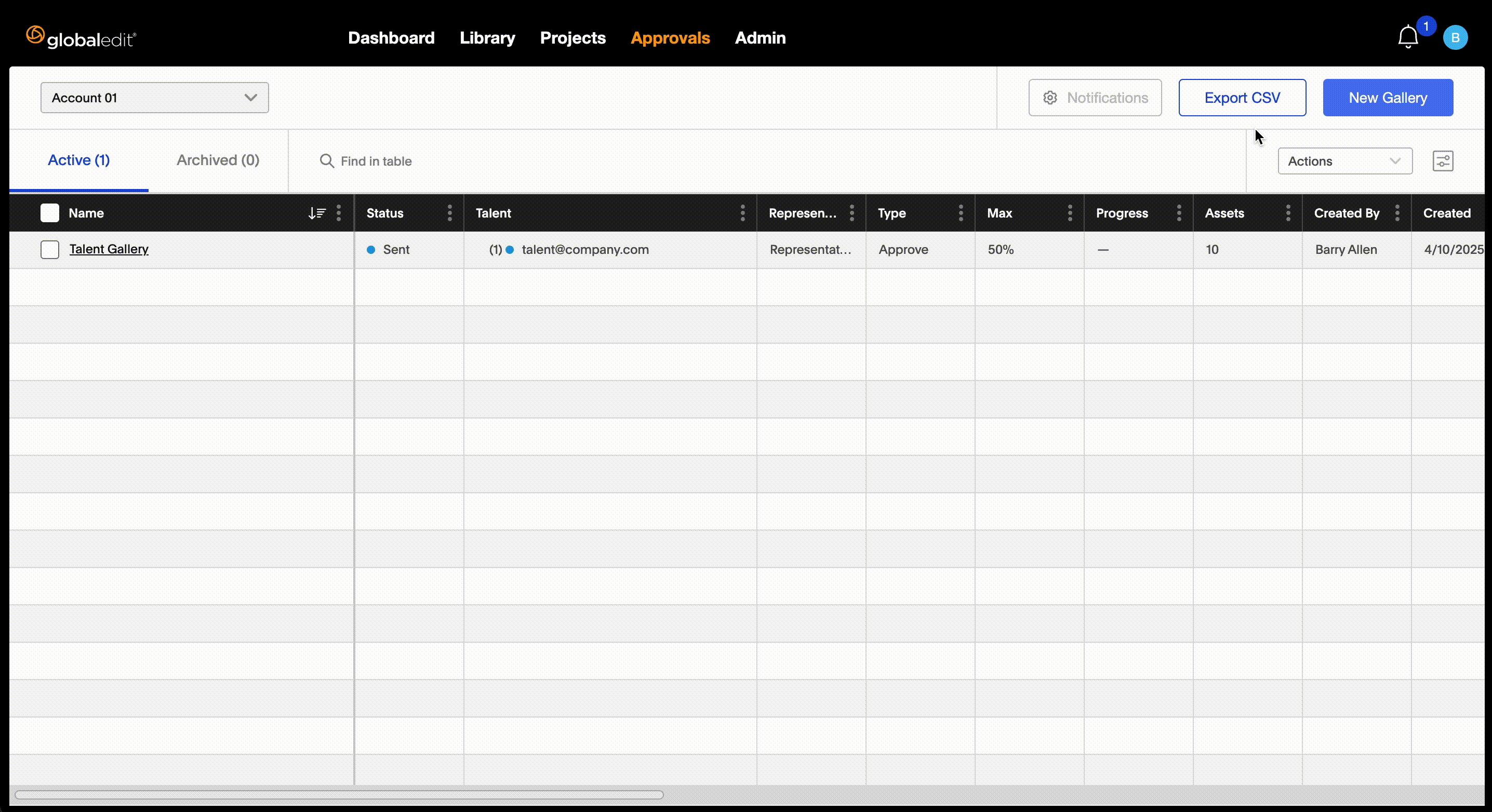Click the table column settings icon
1492x812 pixels.
click(x=1443, y=161)
